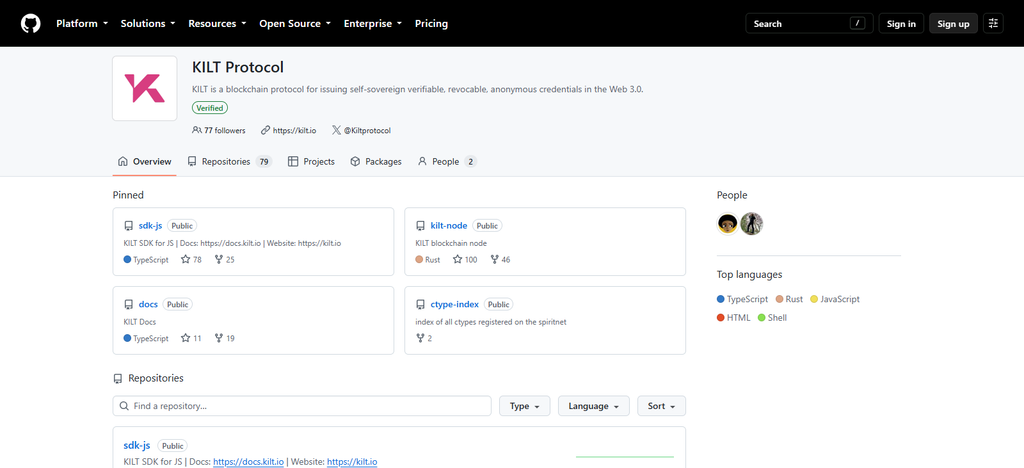Filter by HTML in Top languages
1024x468 pixels.
pos(734,318)
